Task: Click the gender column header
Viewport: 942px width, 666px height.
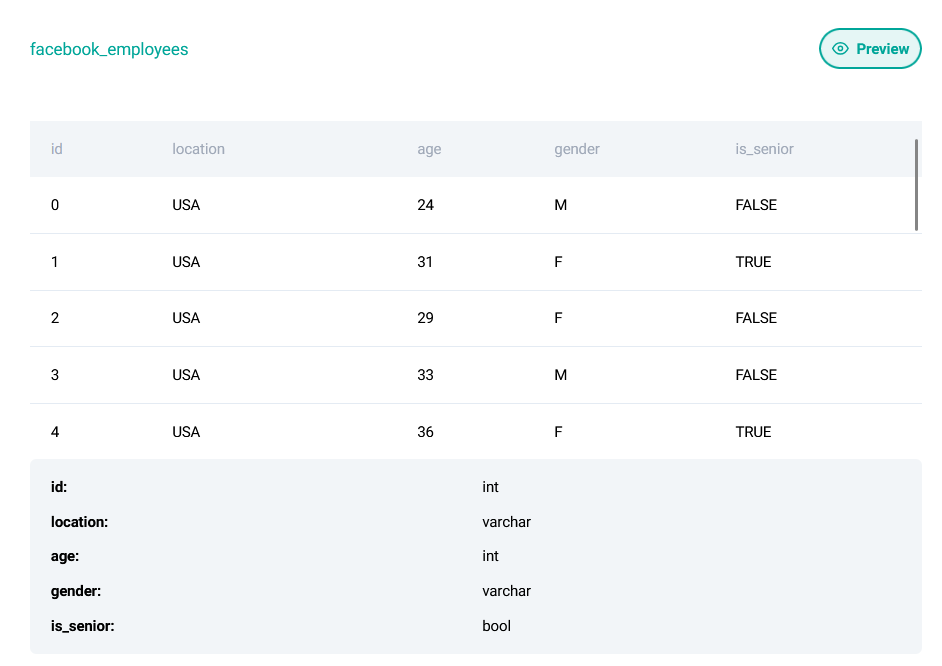Action: click(x=577, y=149)
